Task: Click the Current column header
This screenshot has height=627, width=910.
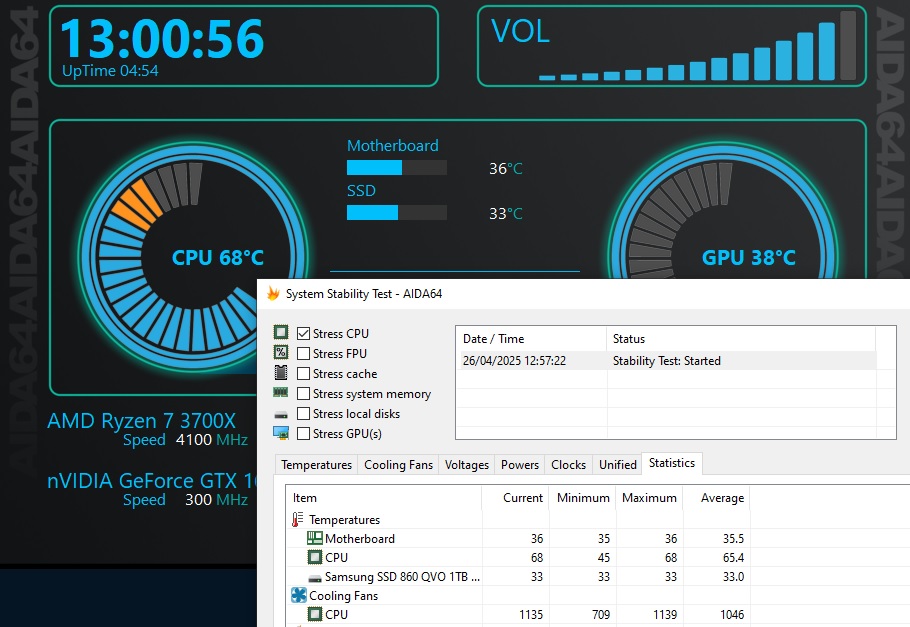Action: tap(515, 498)
